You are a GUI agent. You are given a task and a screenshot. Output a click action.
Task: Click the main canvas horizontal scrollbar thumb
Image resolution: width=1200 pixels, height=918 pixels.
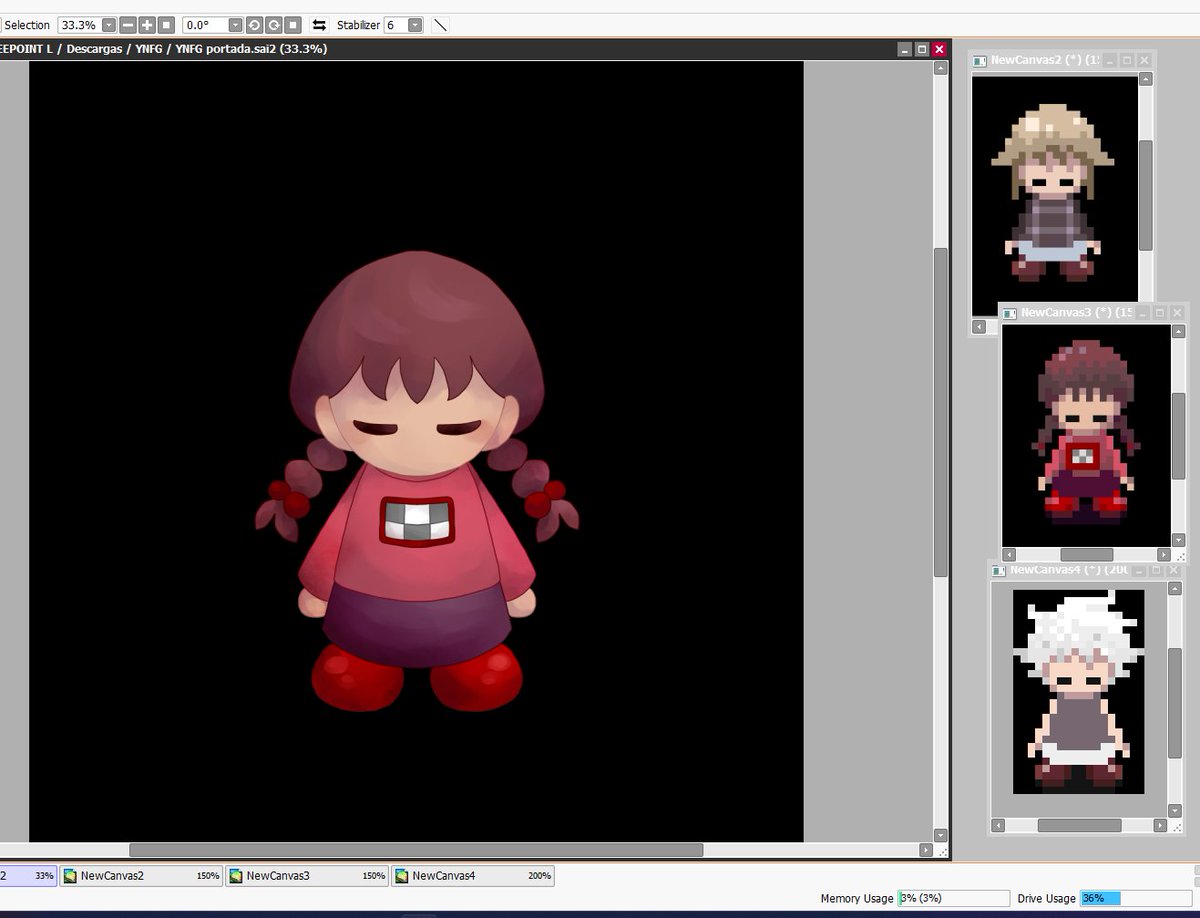416,850
